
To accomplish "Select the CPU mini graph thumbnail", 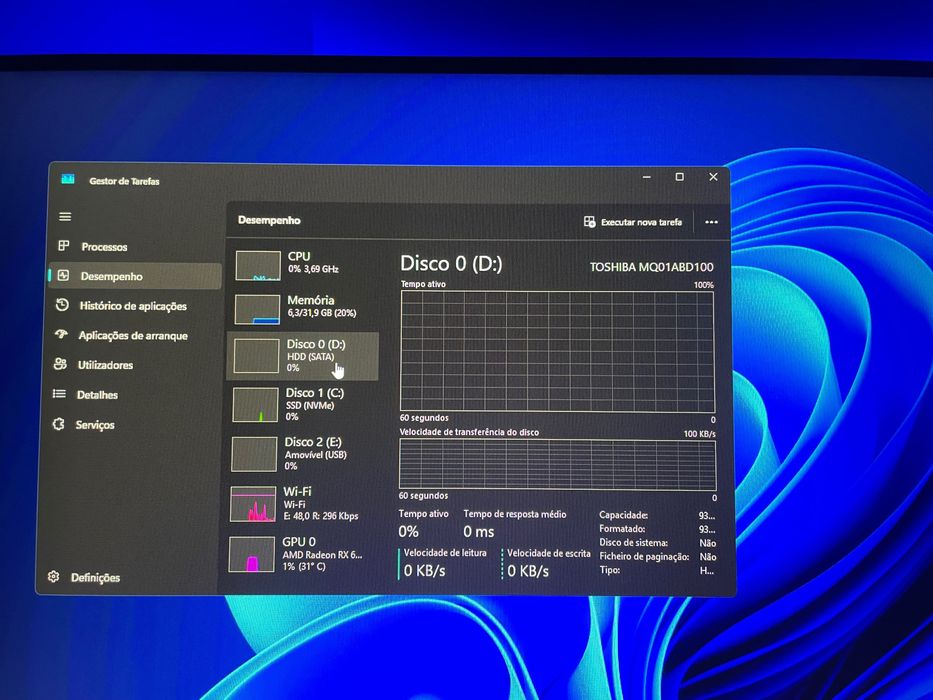I will click(x=258, y=265).
